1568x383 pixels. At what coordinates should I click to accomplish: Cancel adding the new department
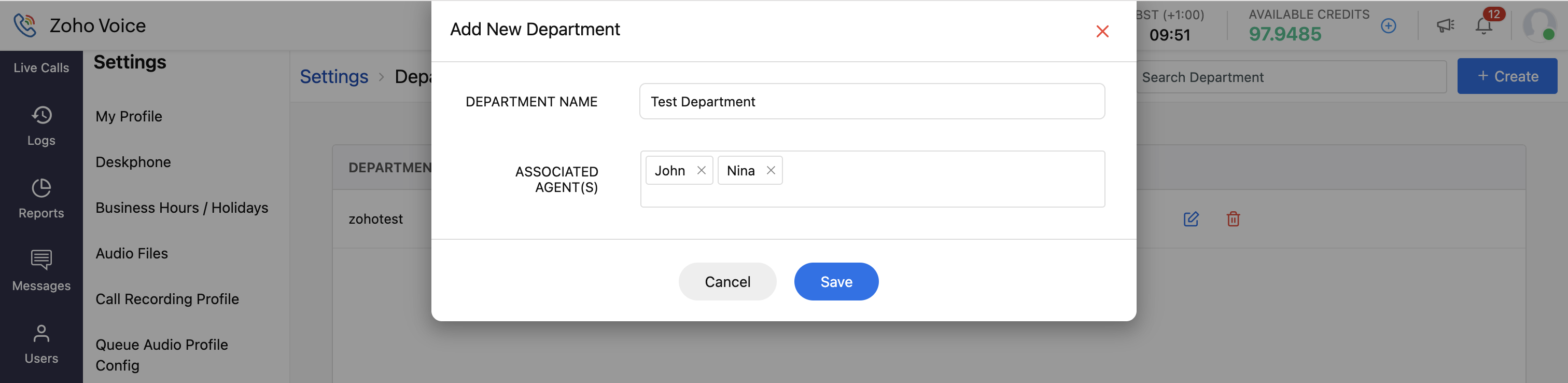click(727, 281)
